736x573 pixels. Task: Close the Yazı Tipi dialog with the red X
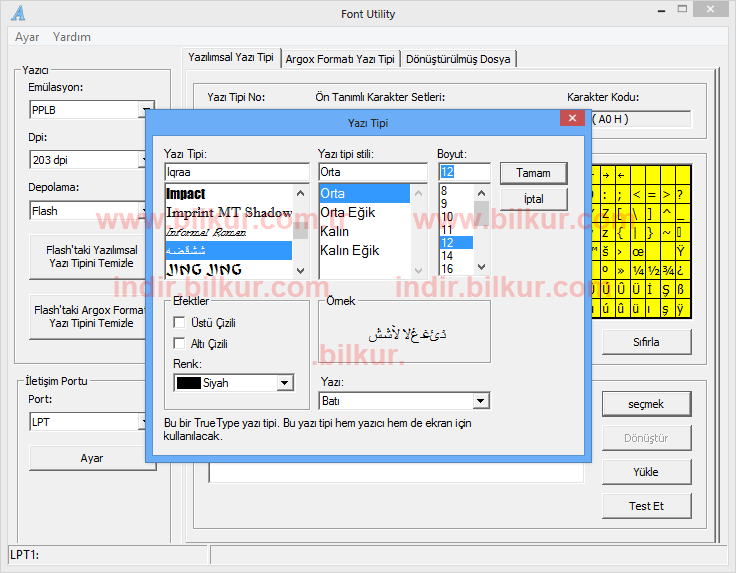click(572, 119)
